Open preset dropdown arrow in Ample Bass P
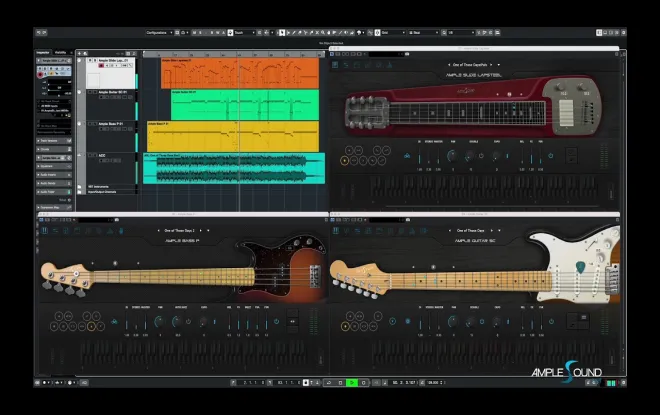Viewport: 660px width, 415px height. 208,231
